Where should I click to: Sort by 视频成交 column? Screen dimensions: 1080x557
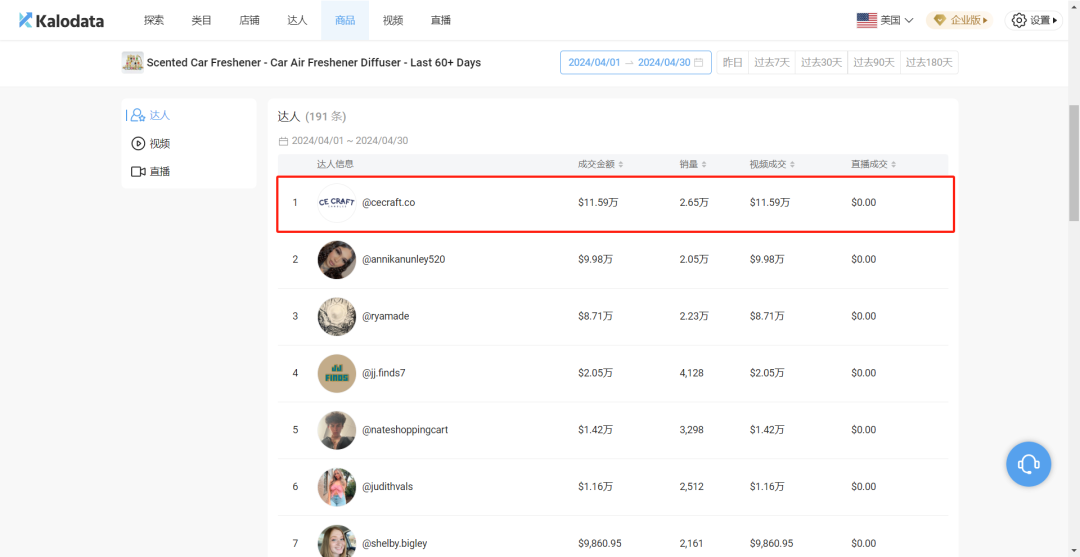tap(773, 165)
